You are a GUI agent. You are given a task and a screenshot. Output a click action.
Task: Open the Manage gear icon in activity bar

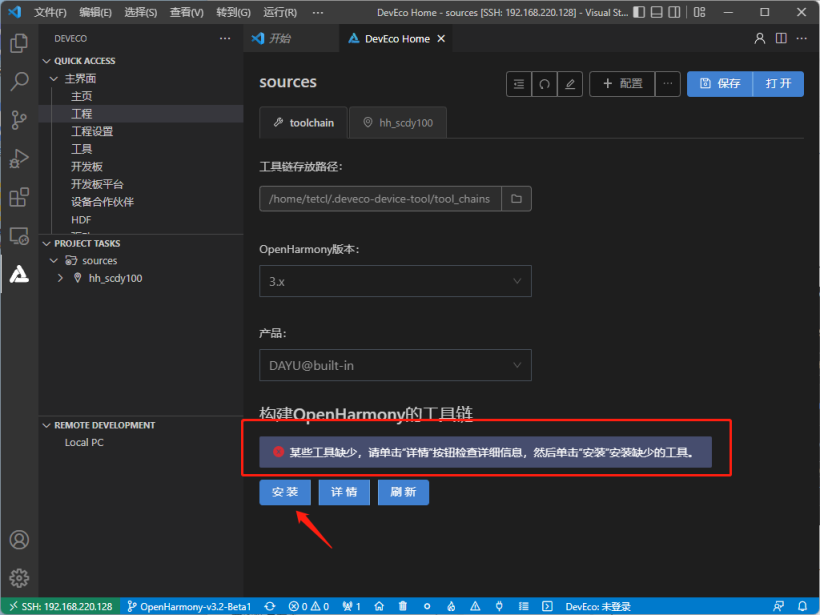(x=18, y=578)
